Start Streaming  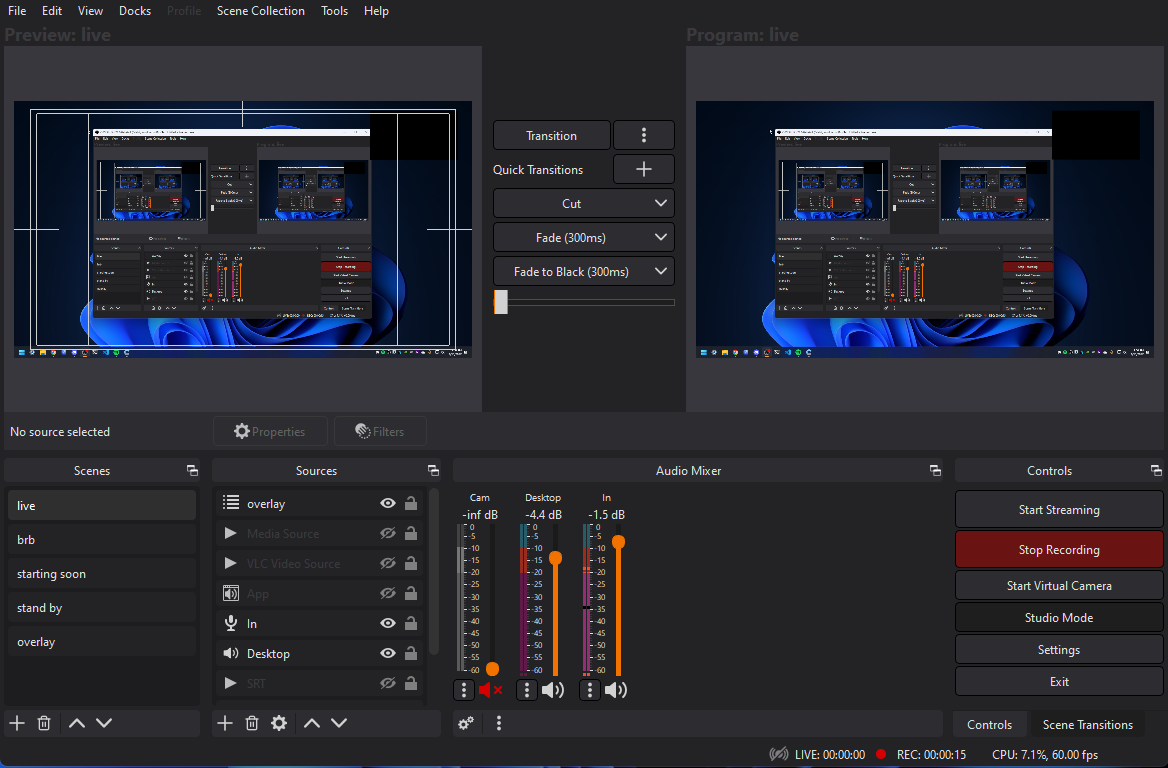[1058, 509]
